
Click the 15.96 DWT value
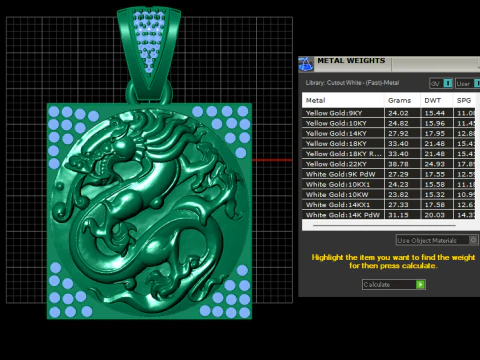point(435,123)
